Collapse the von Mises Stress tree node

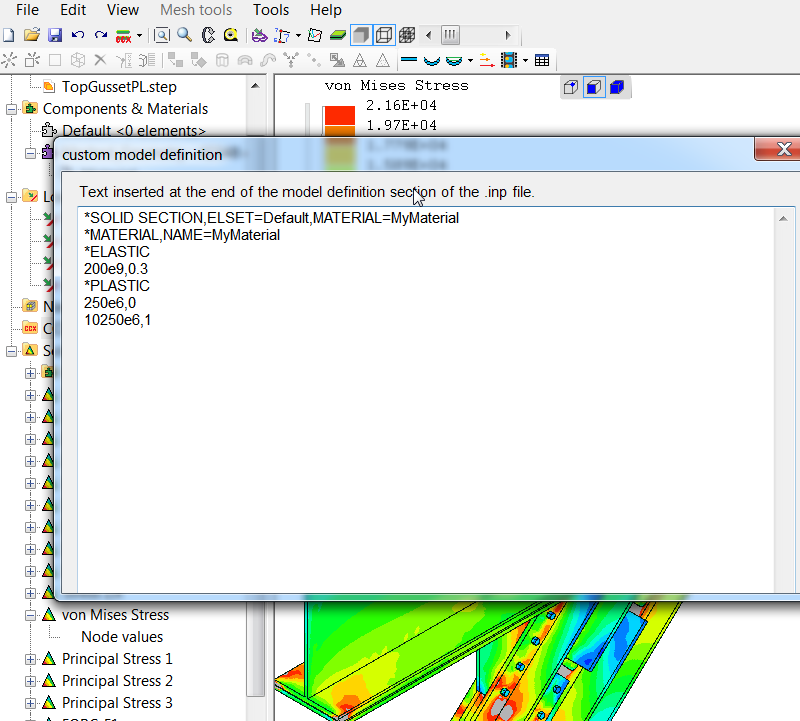(30, 615)
